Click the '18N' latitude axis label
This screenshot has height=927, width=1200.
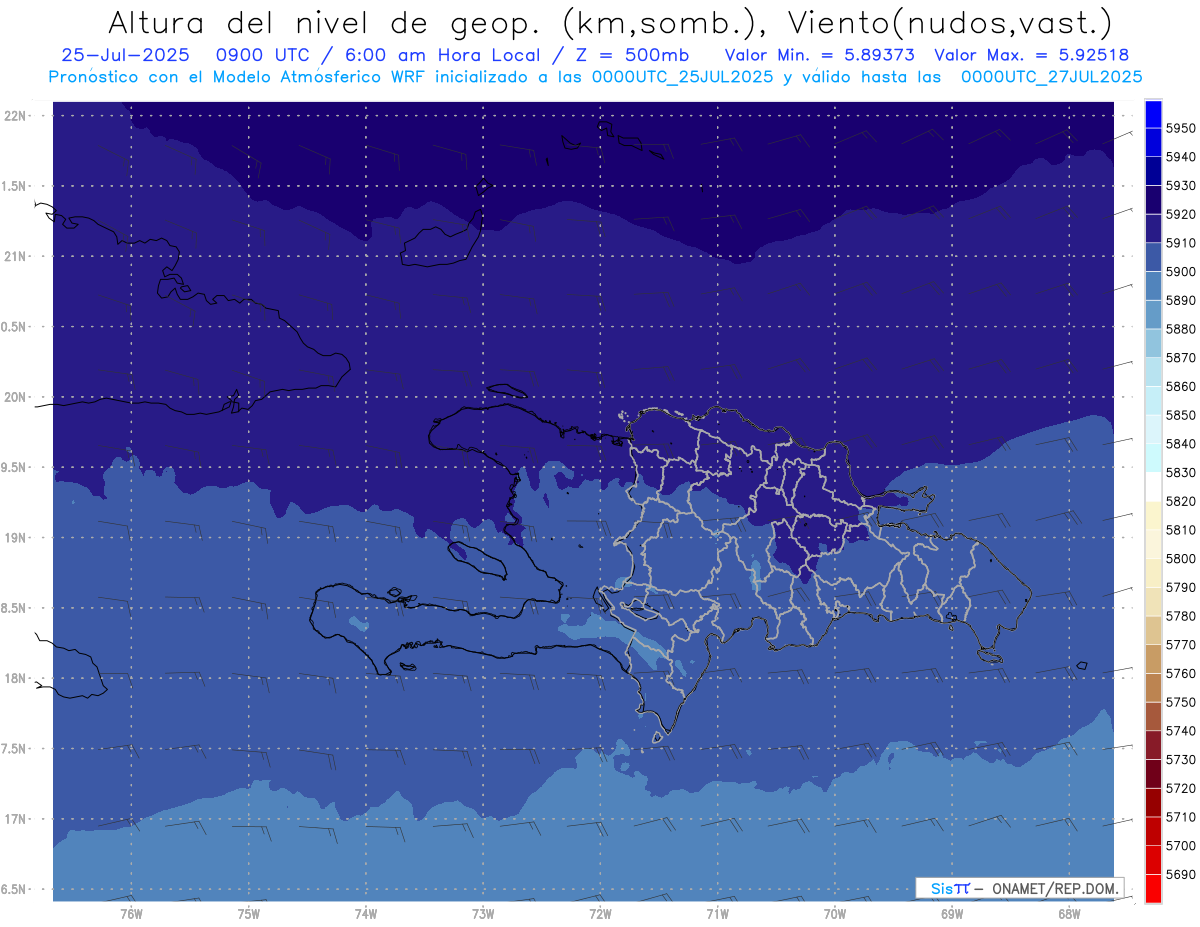[15, 678]
